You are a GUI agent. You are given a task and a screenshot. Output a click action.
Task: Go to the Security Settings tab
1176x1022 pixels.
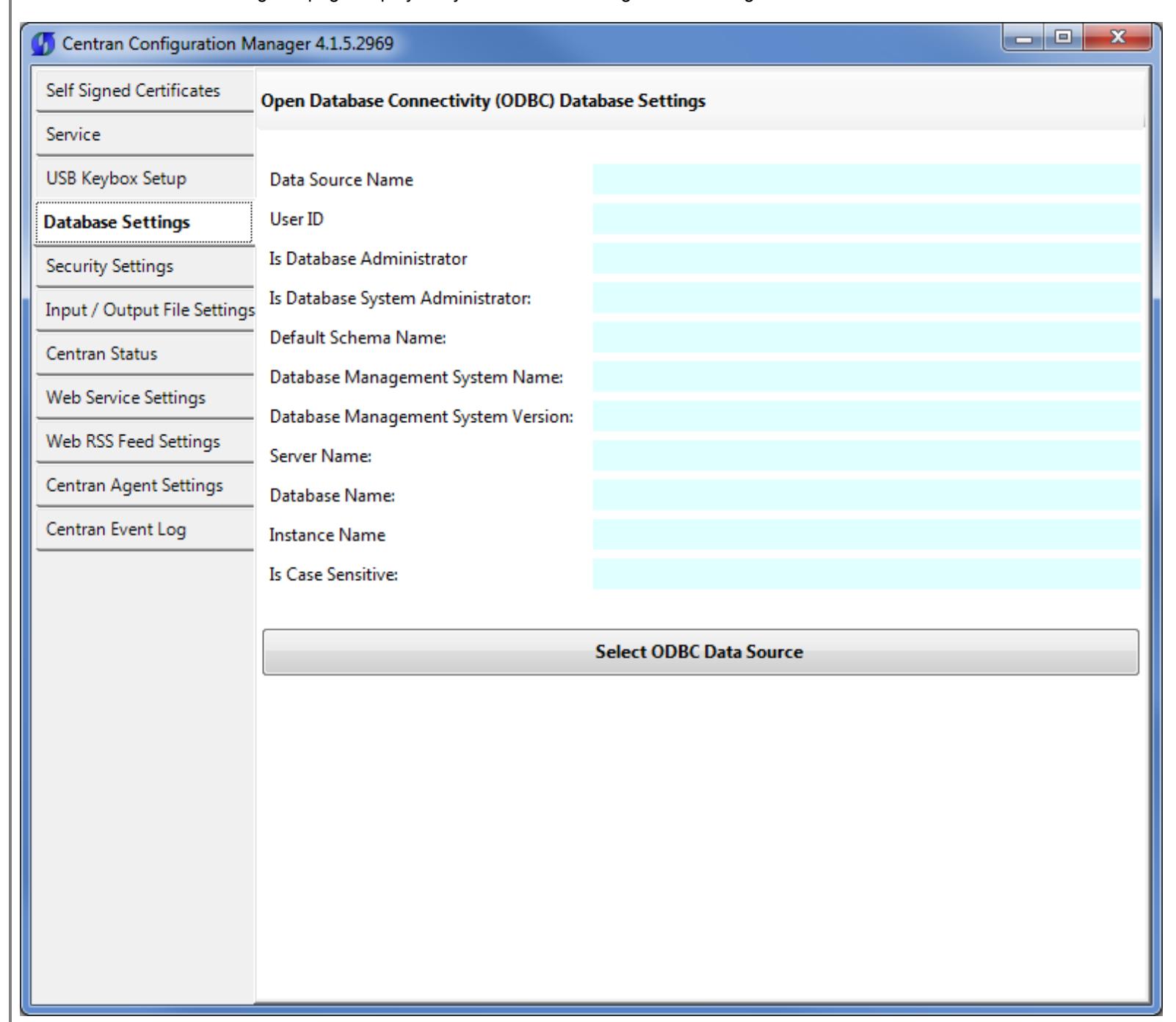pos(145,267)
